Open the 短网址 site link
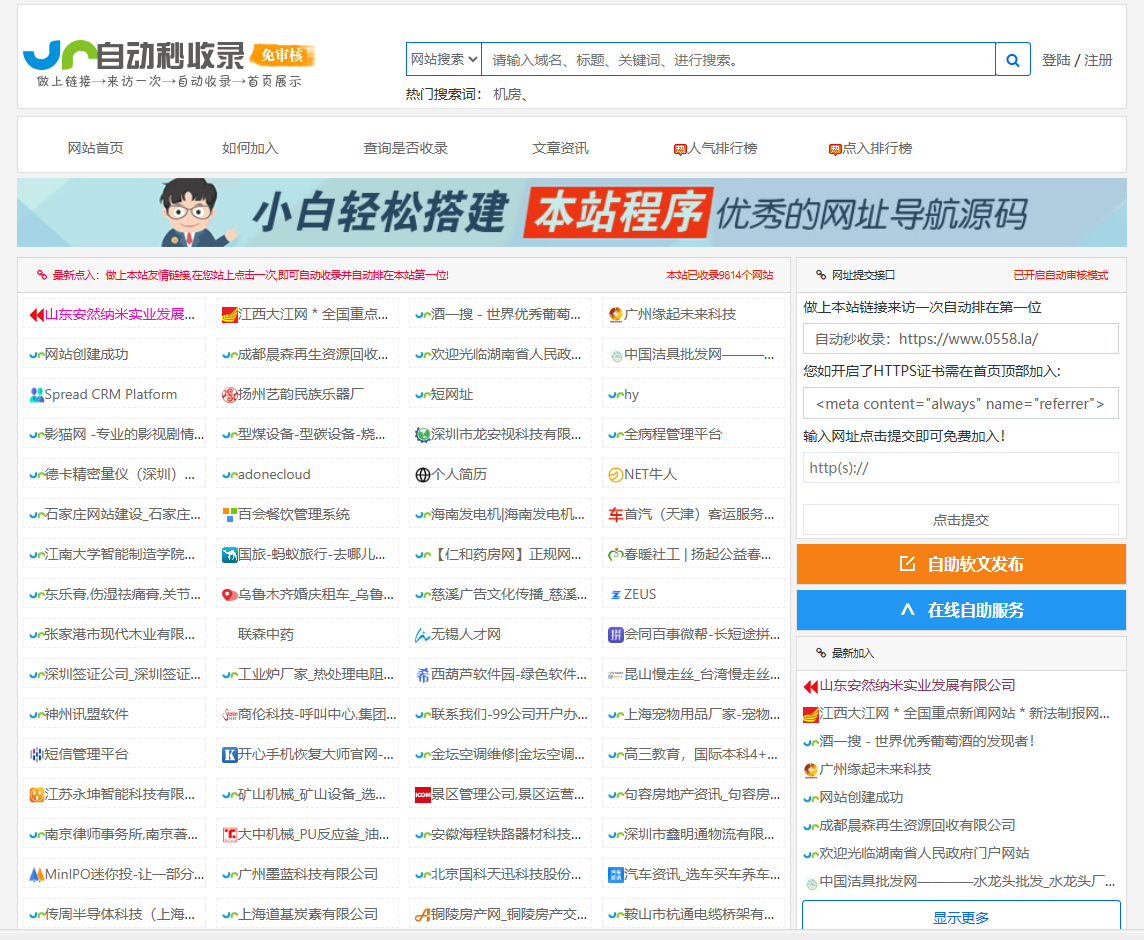This screenshot has width=1144, height=940. [452, 395]
